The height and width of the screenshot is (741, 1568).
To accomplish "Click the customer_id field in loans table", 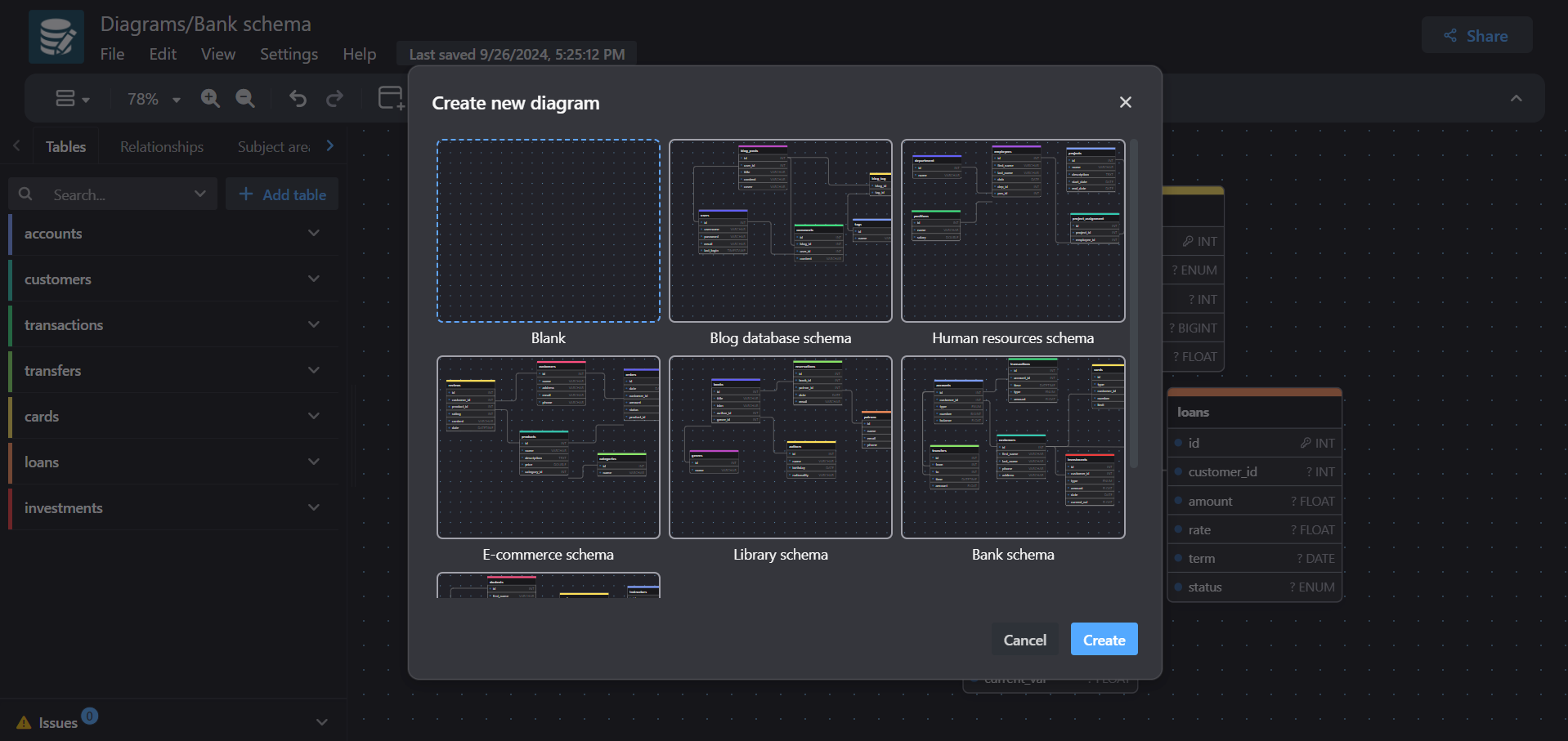I will pyautogui.click(x=1255, y=471).
